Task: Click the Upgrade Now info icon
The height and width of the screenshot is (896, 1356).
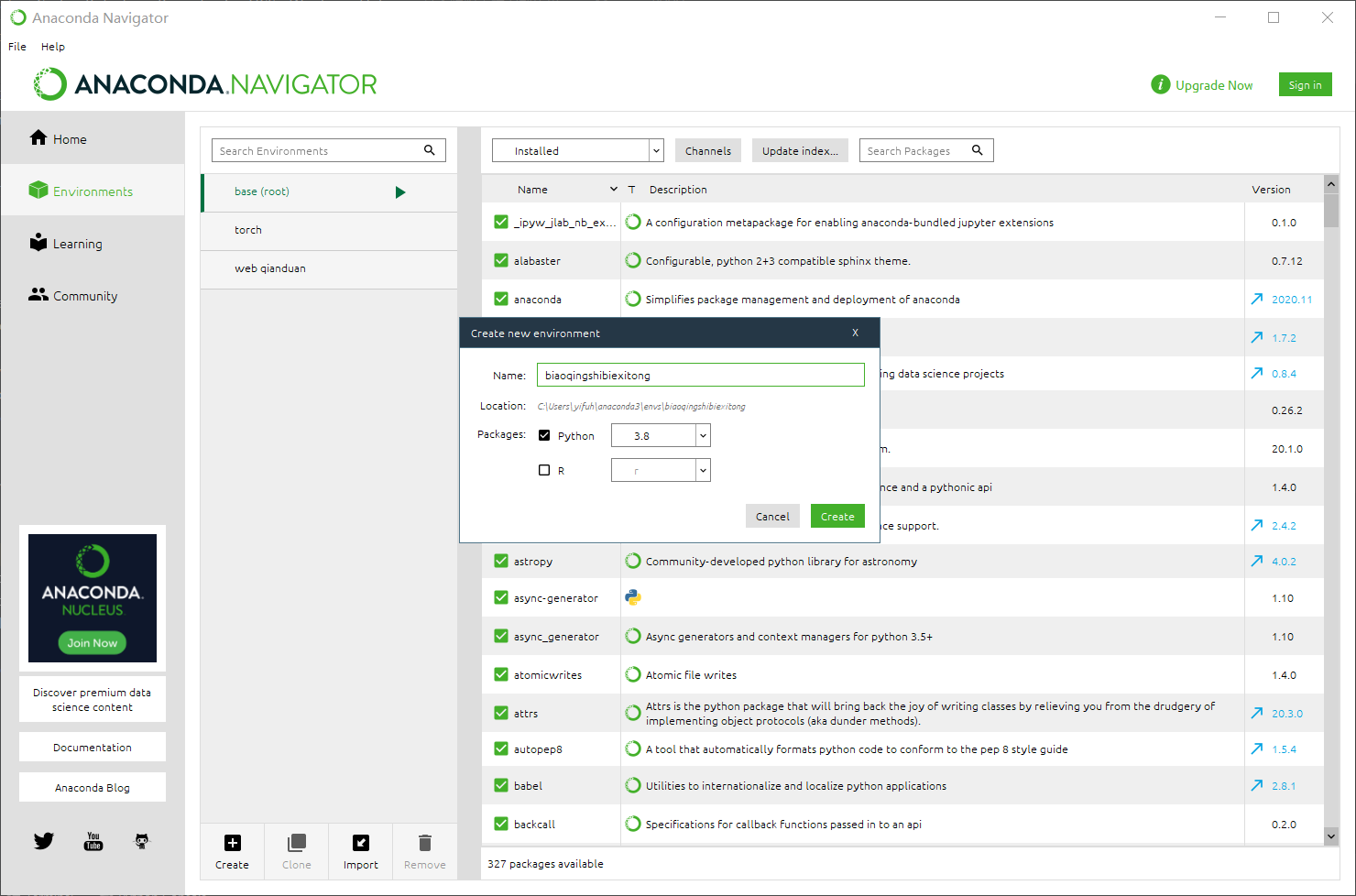Action: coord(1161,84)
